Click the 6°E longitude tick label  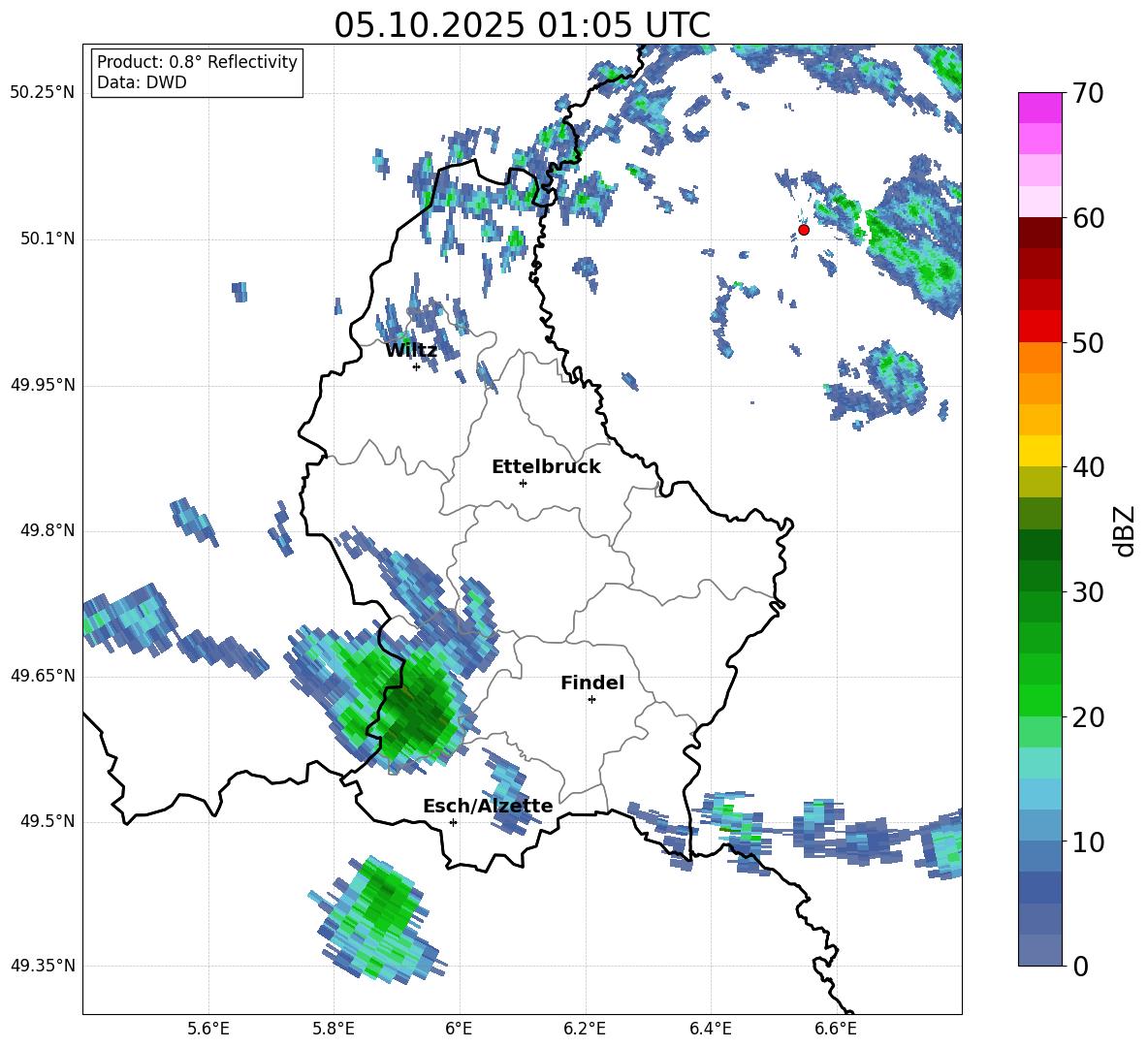pyautogui.click(x=459, y=1029)
